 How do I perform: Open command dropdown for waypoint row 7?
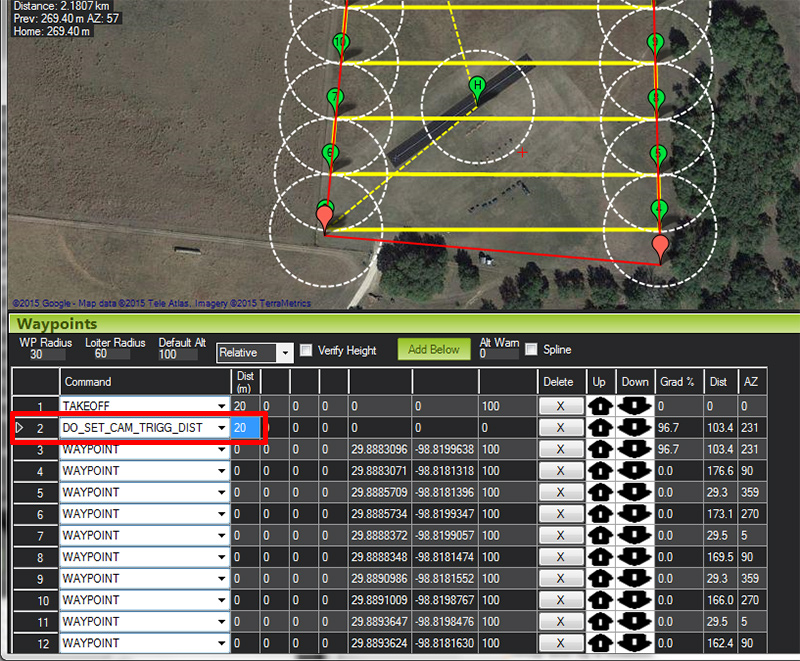coord(221,535)
